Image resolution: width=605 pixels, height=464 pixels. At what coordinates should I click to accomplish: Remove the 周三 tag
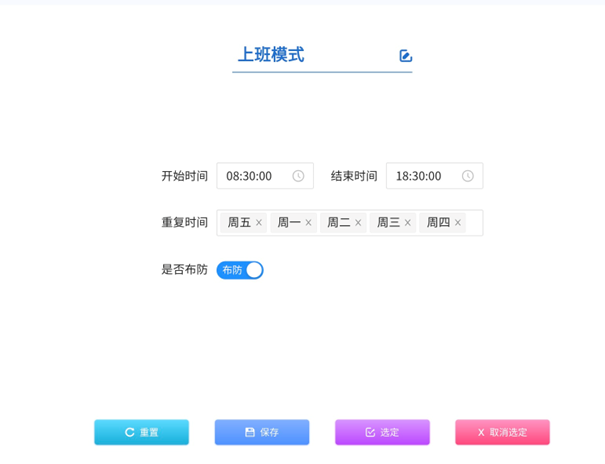[407, 223]
